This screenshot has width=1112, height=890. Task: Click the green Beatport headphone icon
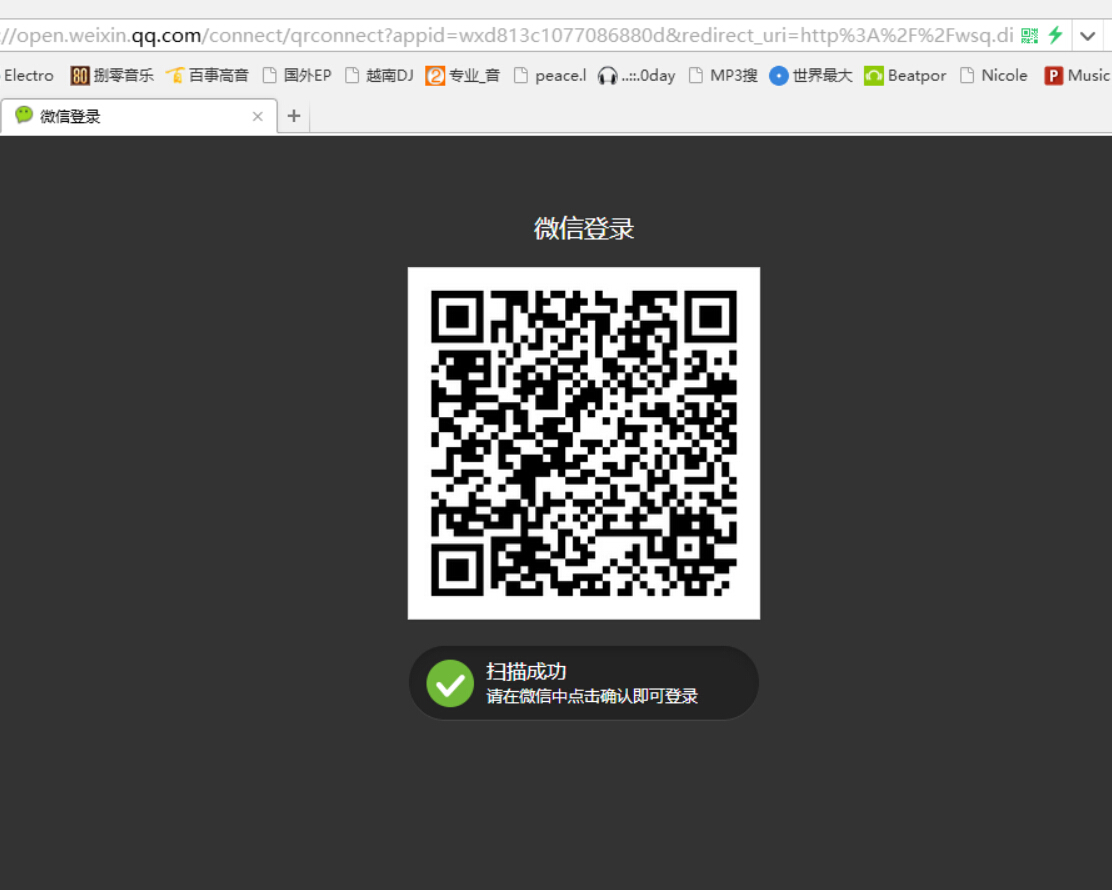point(874,75)
